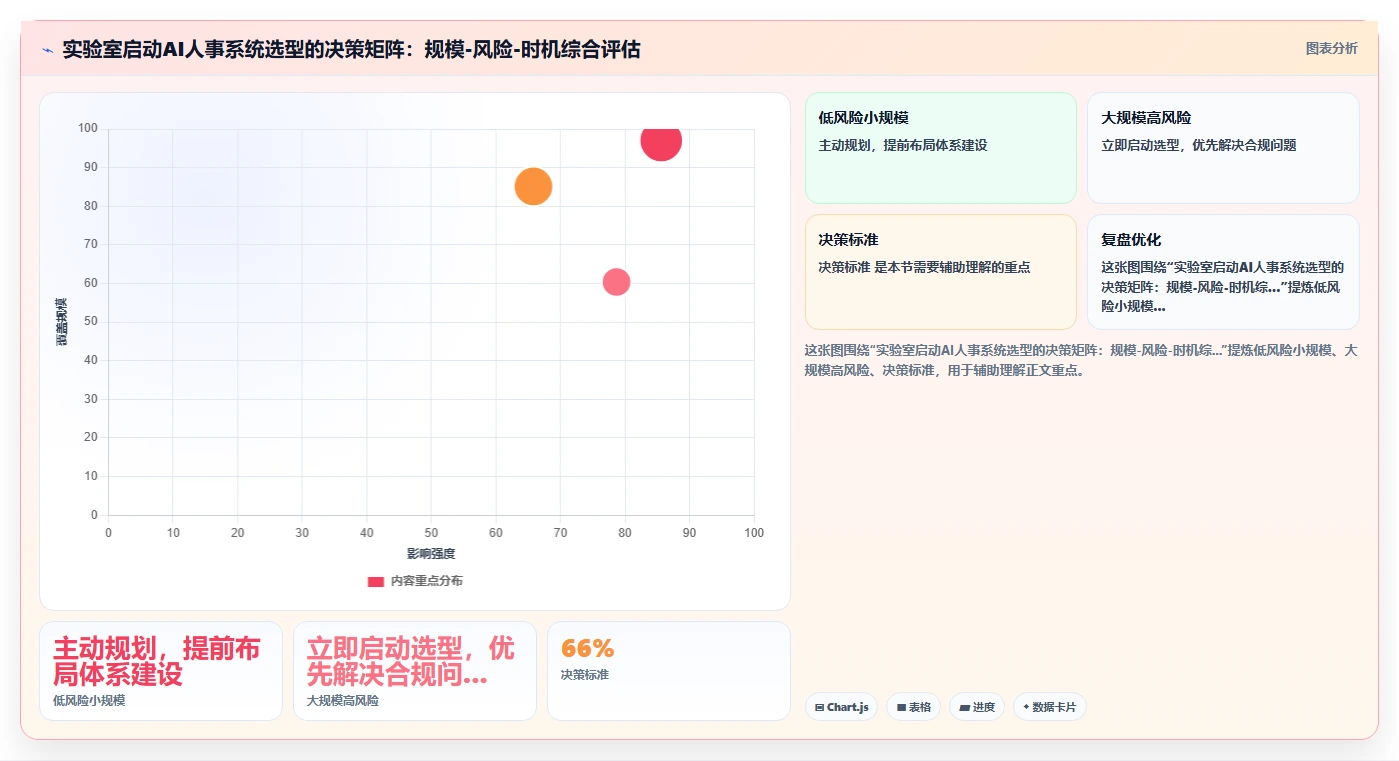Click 低风险小规模 caption under red stat

coord(89,701)
